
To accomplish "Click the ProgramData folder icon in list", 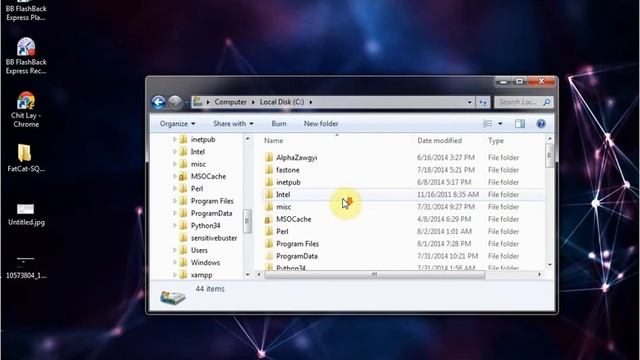I will (269, 256).
